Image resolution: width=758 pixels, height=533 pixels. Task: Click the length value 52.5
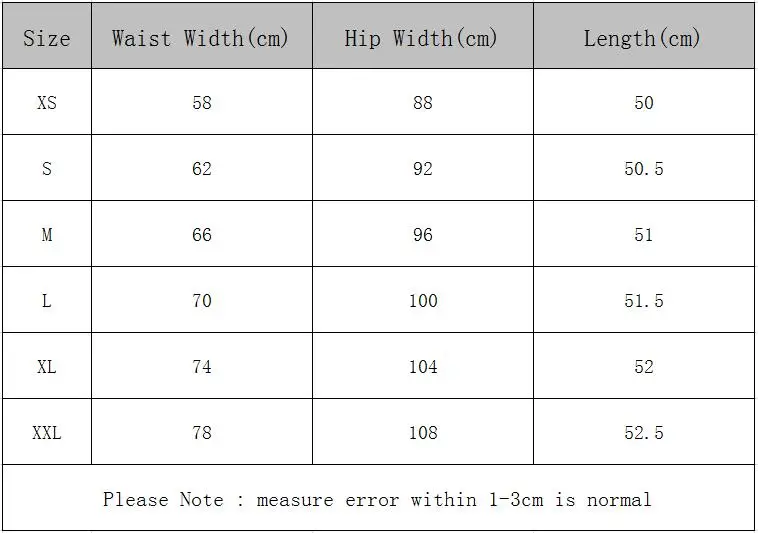click(x=644, y=433)
